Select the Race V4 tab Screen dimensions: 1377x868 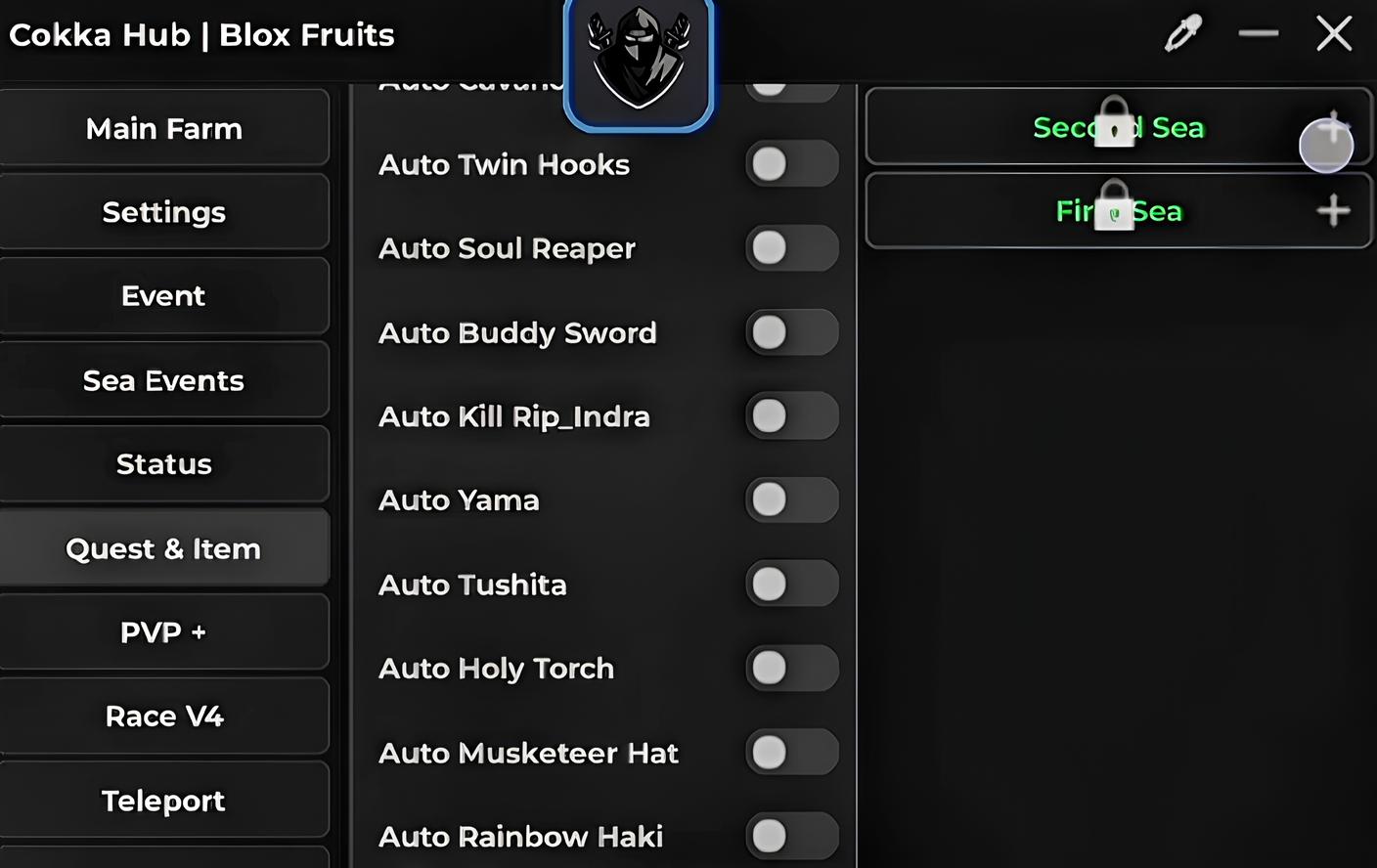(163, 716)
